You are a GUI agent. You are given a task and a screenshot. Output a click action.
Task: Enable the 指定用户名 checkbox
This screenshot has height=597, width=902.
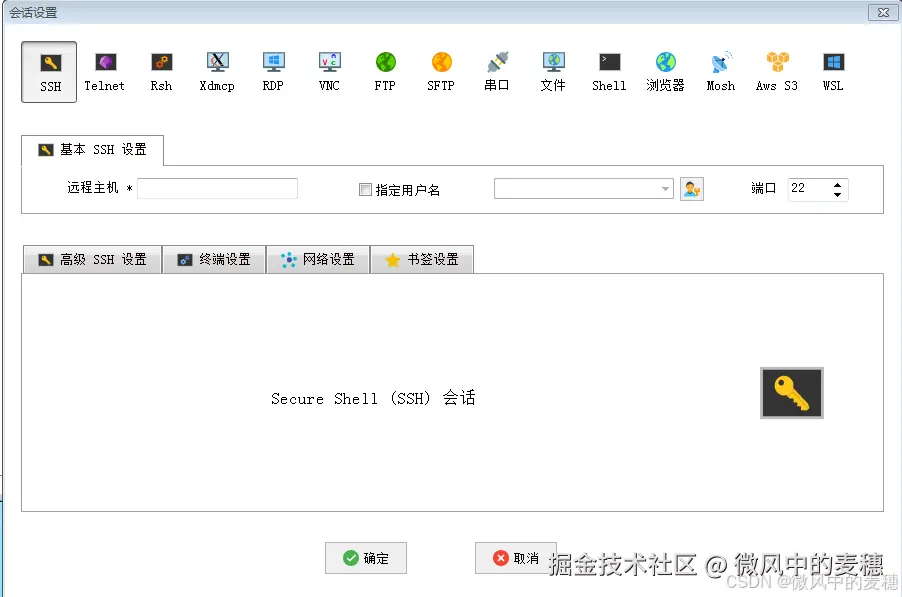[366, 188]
